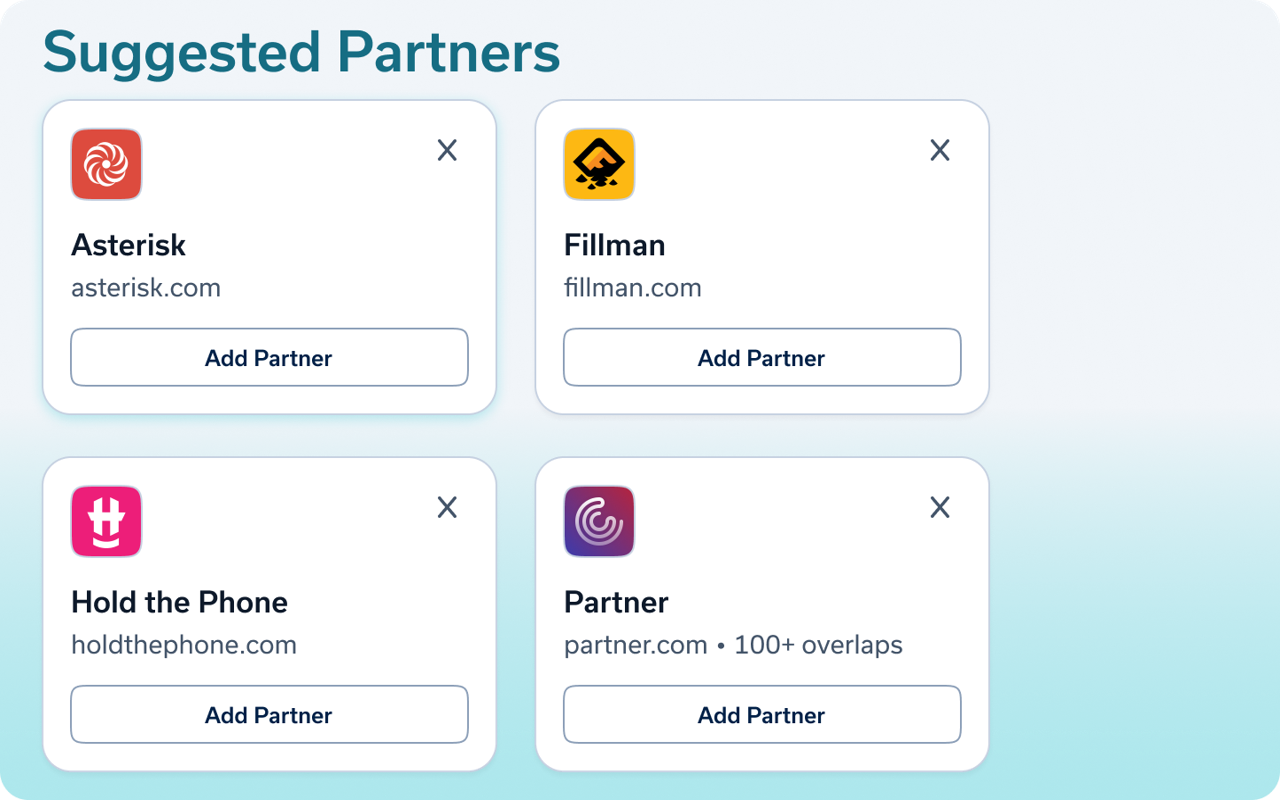Open the asterisk.com website link
Image resolution: width=1280 pixels, height=800 pixels.
[x=146, y=288]
